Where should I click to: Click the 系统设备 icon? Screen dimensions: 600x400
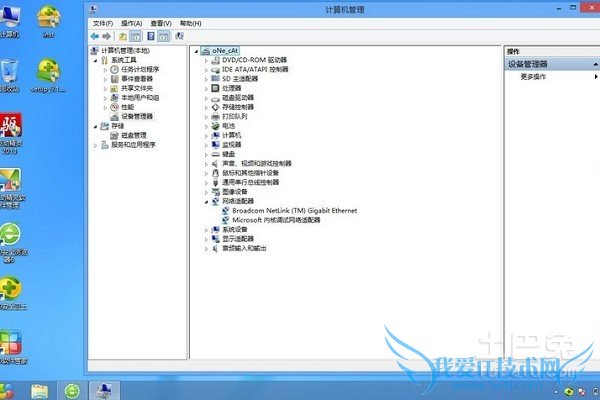tap(215, 230)
